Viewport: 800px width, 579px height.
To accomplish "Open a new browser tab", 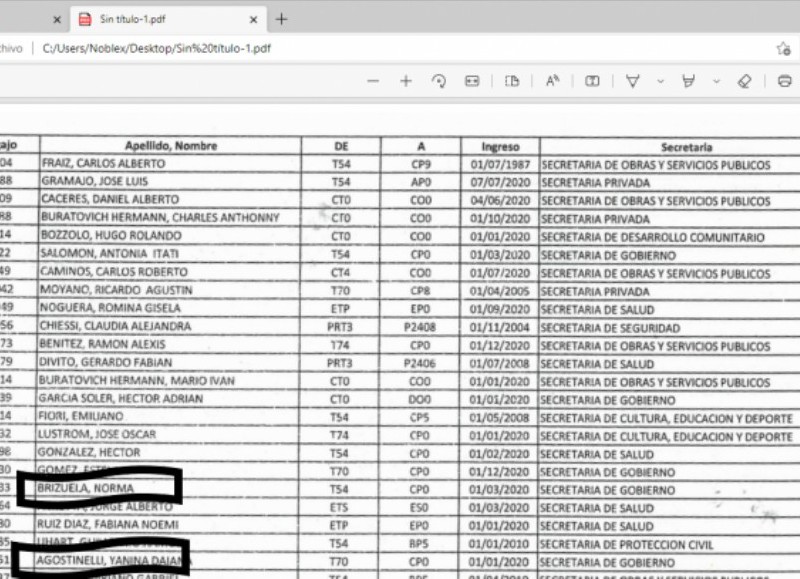I will click(282, 19).
